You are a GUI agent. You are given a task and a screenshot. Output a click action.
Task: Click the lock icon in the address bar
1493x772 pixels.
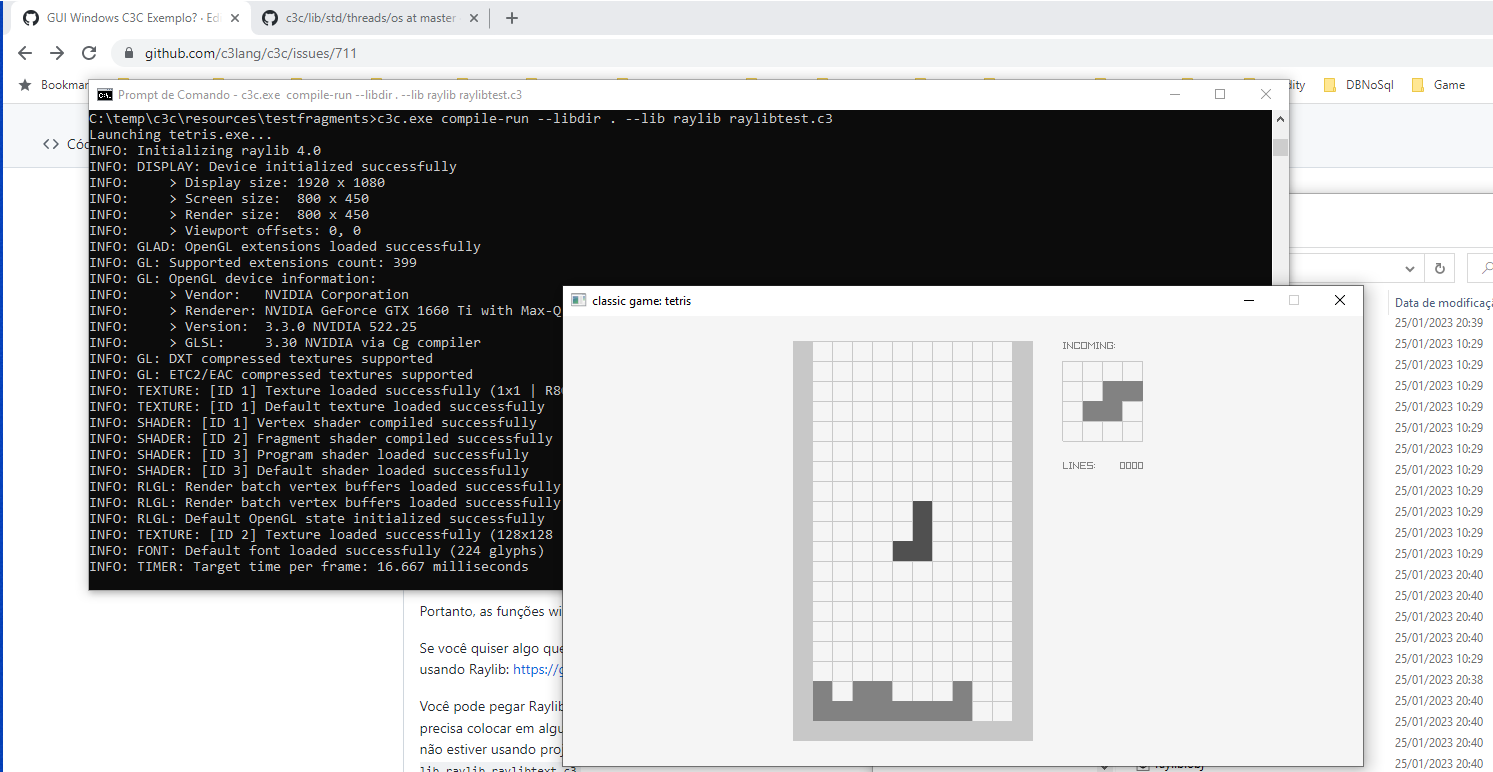(x=128, y=53)
